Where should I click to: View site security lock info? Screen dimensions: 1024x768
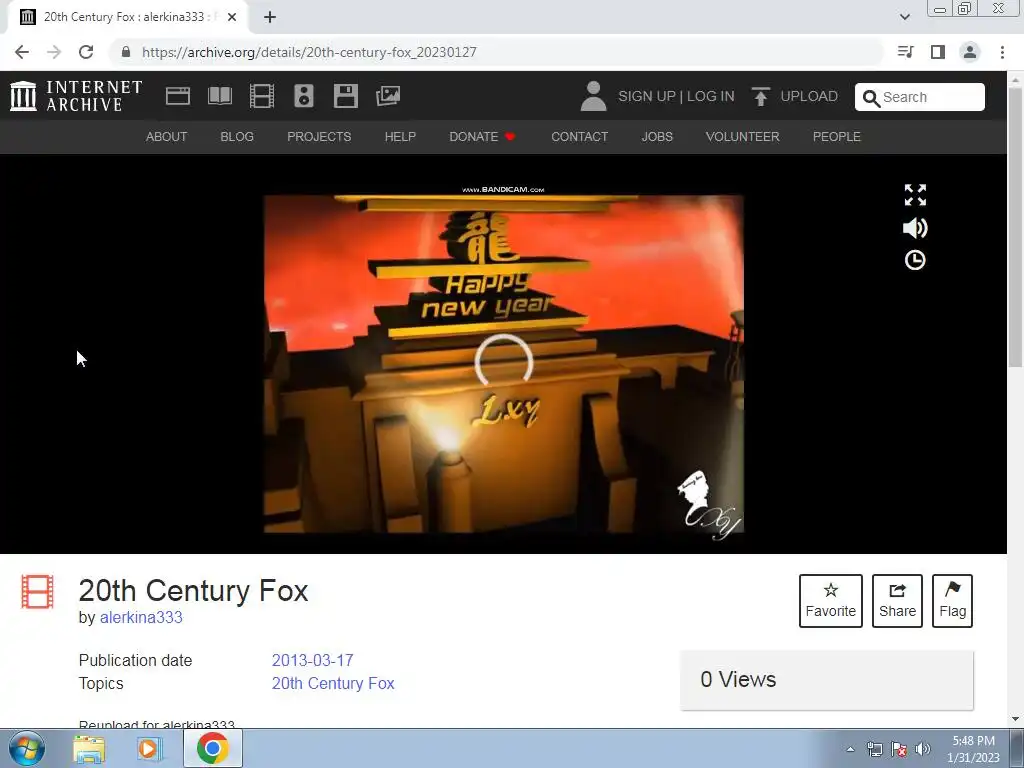(126, 52)
